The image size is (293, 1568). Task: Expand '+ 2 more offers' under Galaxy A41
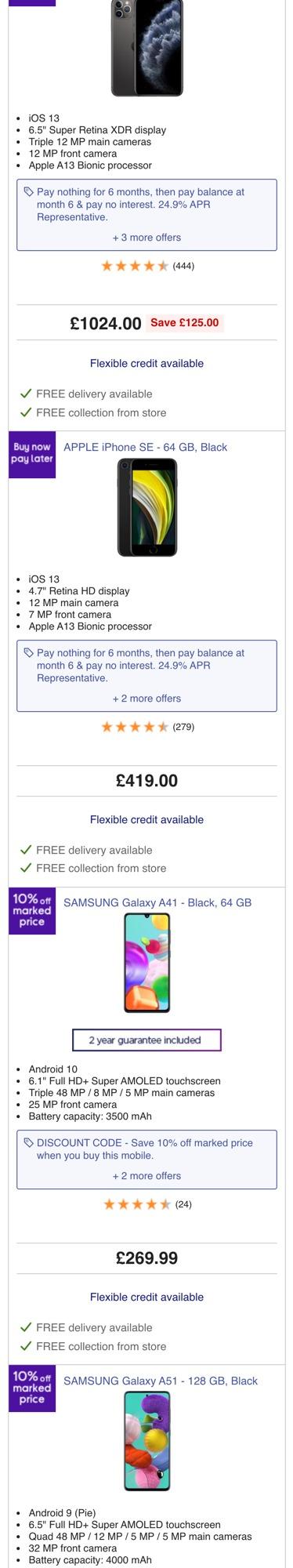tap(146, 1176)
